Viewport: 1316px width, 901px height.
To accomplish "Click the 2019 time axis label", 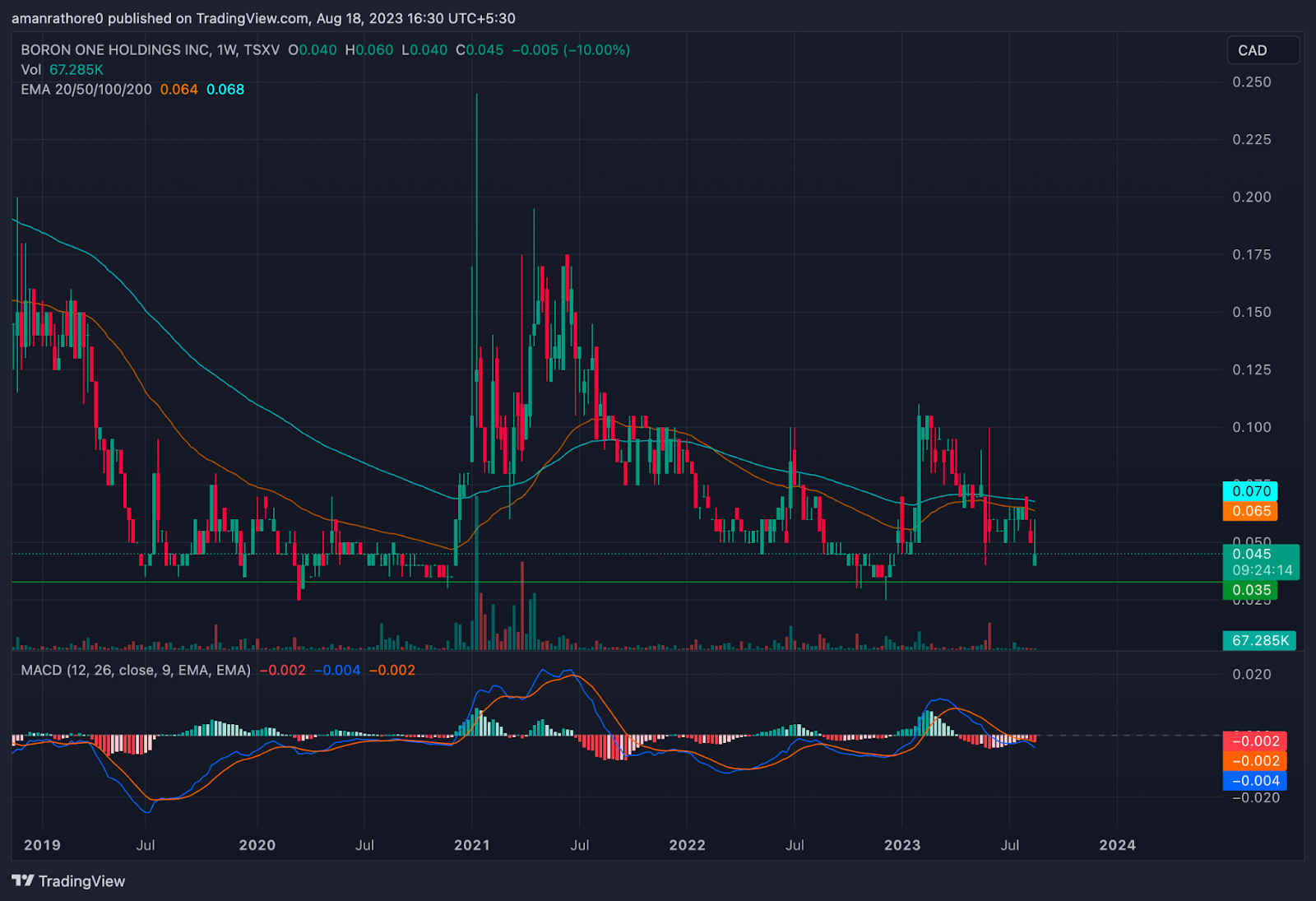I will coord(42,845).
